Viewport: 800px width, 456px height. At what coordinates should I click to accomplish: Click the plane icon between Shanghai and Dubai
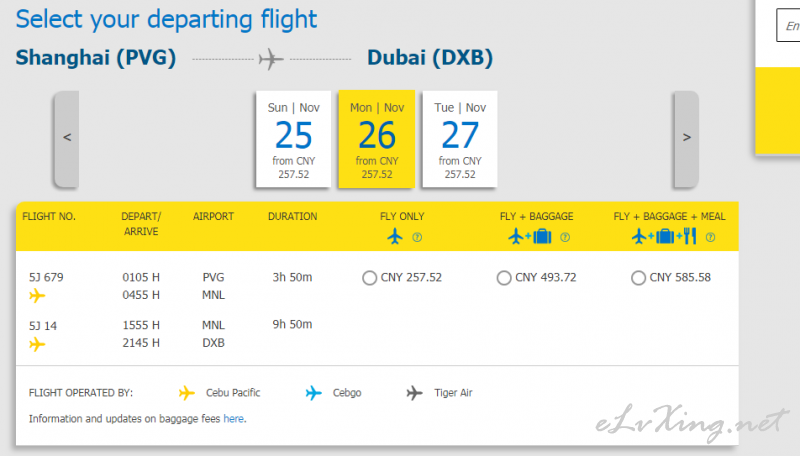click(271, 59)
